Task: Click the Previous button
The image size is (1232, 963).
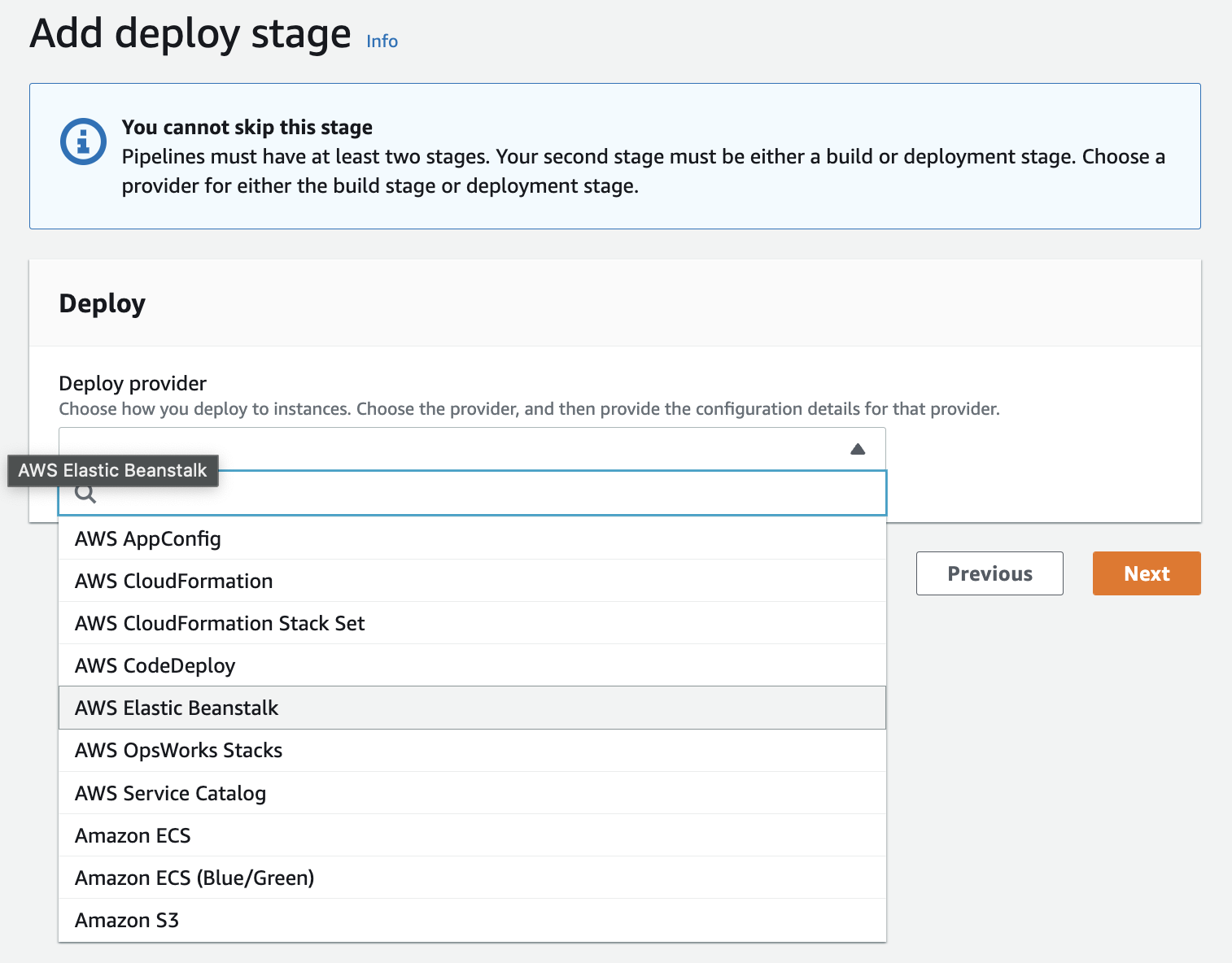Action: [x=990, y=573]
